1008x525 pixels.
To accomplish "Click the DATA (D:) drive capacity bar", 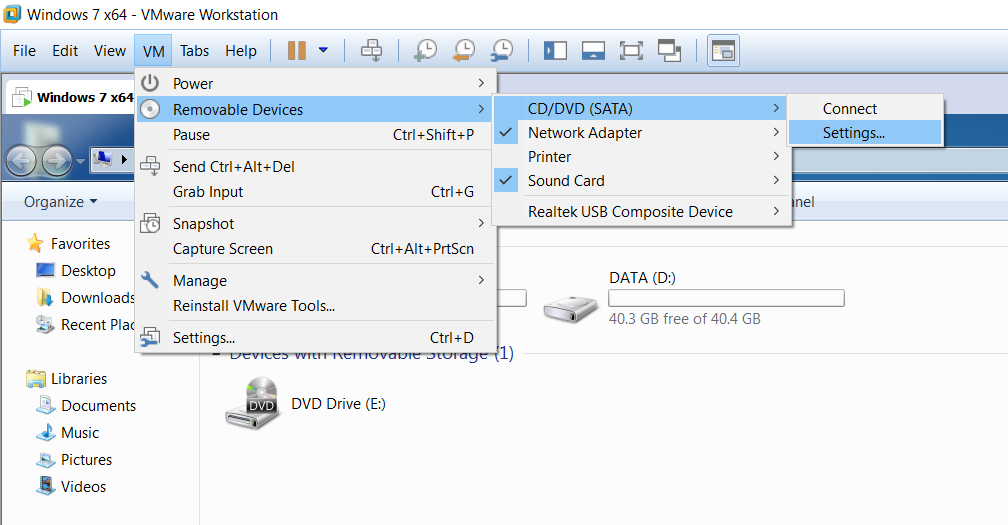I will [x=726, y=298].
